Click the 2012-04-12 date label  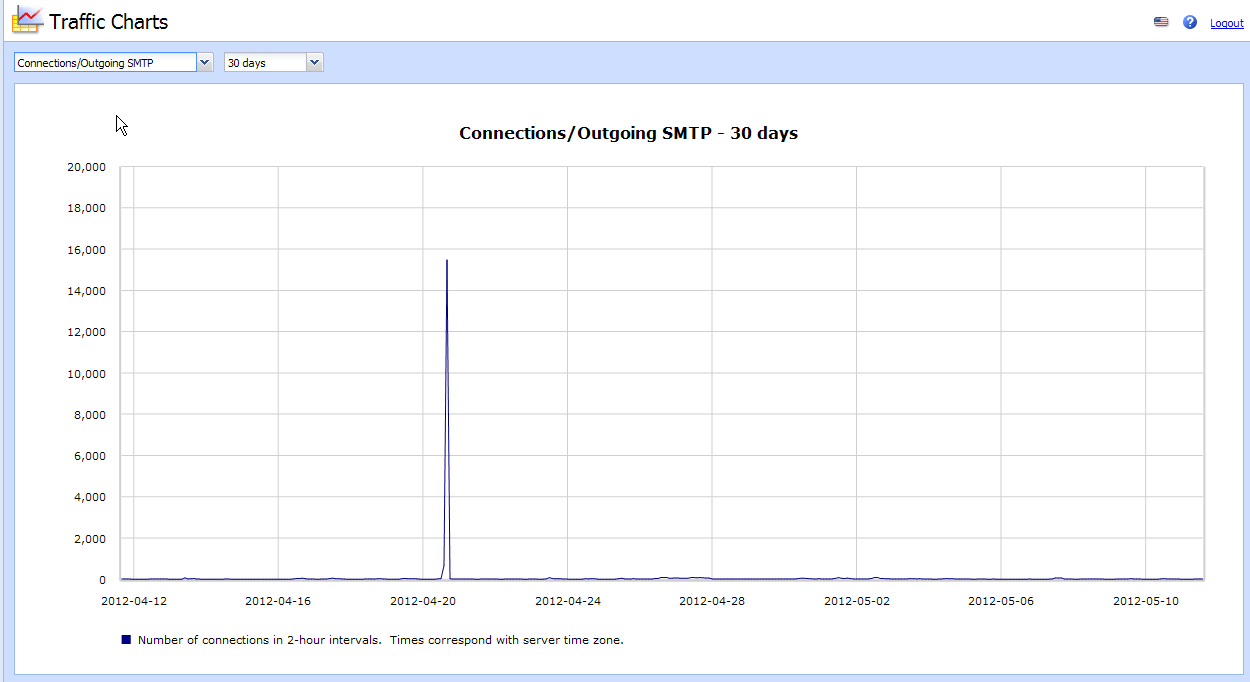134,602
